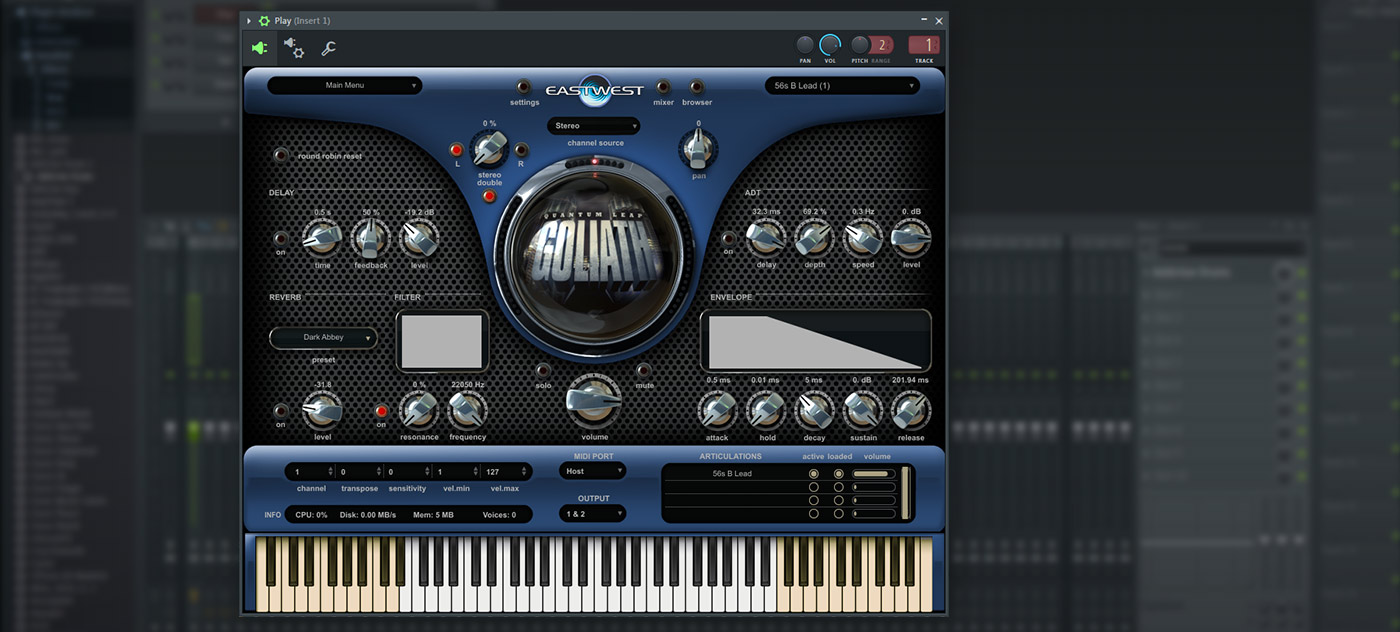Toggle the stereo double R button
Image resolution: width=1400 pixels, height=632 pixels.
[x=520, y=150]
